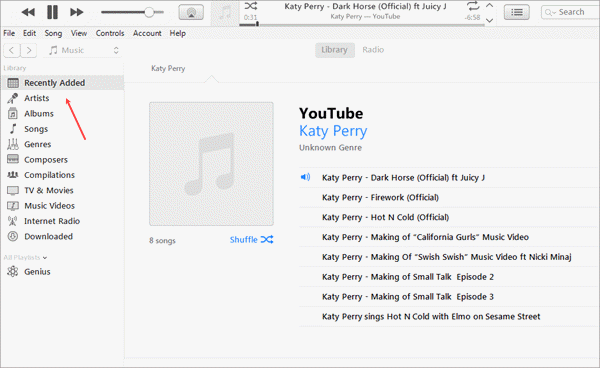This screenshot has height=368, width=600.
Task: Click the YouTube album title
Action: (x=331, y=114)
